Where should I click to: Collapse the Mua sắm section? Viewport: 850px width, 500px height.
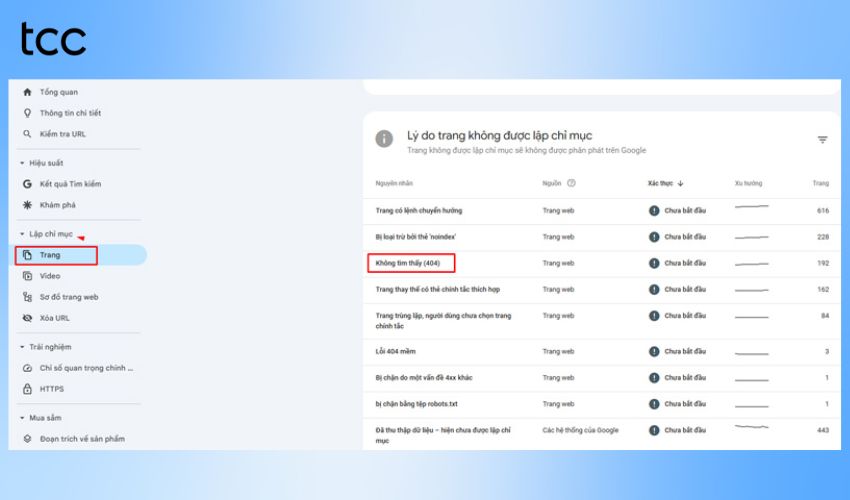(22, 418)
